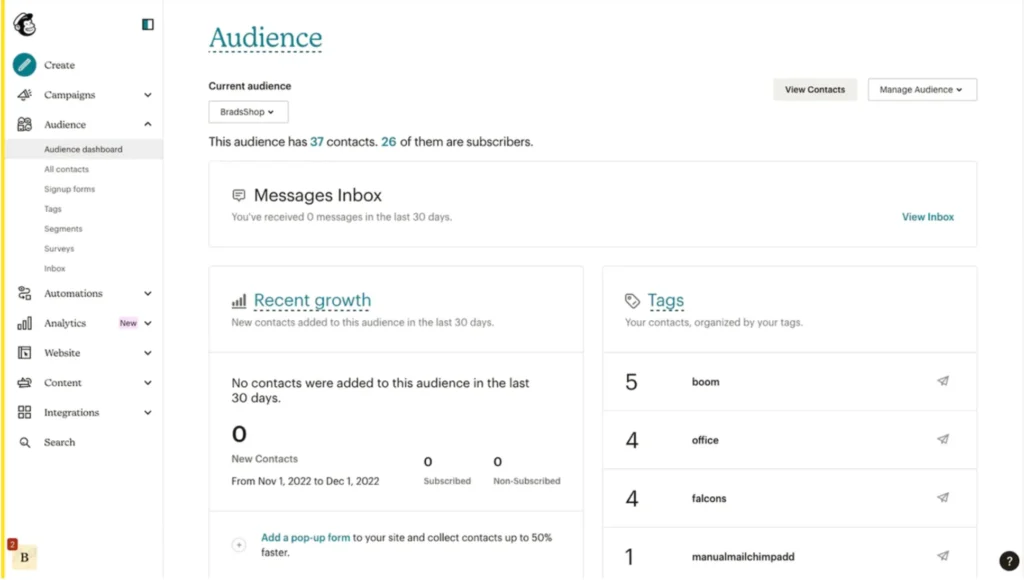Open the Create pen icon

tap(22, 65)
